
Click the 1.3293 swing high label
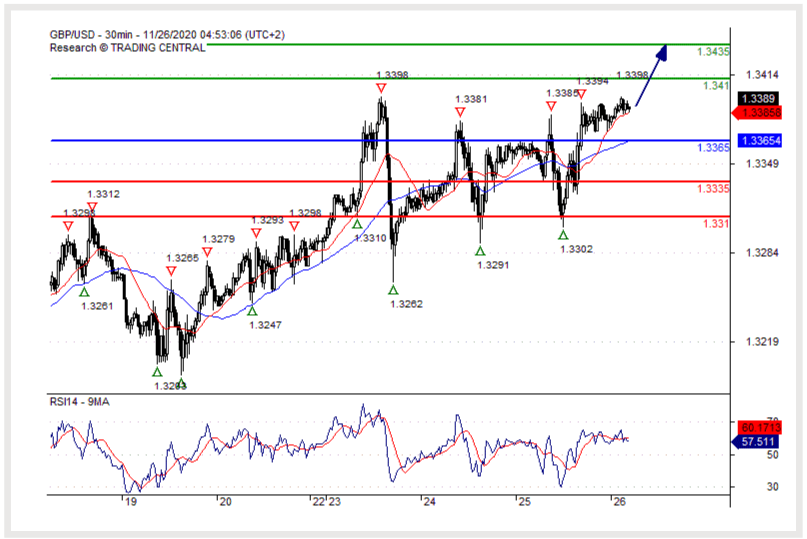tap(268, 220)
